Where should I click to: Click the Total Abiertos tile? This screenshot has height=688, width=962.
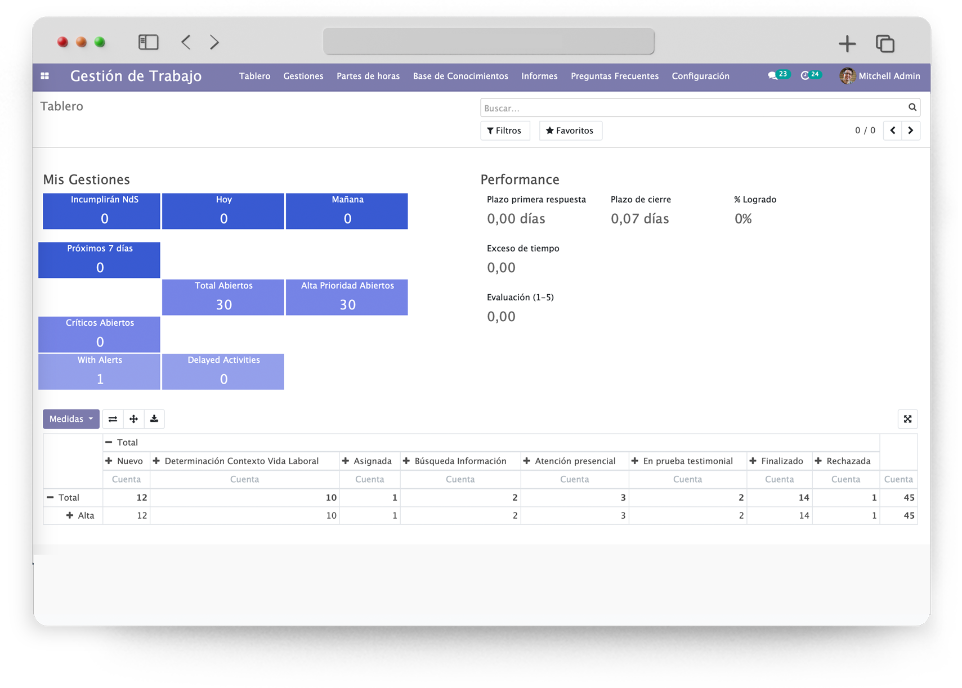pos(223,297)
